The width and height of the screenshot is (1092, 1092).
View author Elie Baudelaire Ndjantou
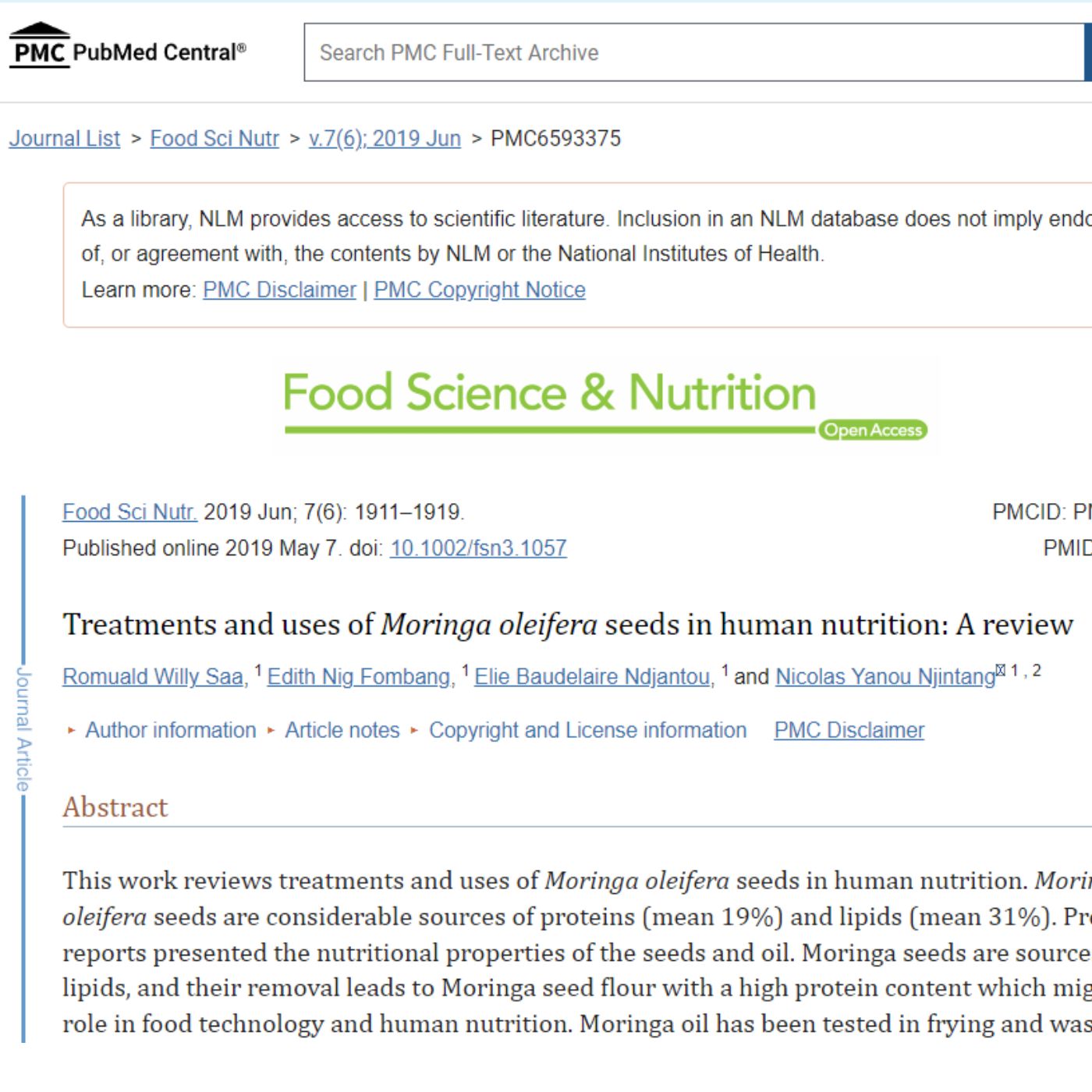coord(592,677)
